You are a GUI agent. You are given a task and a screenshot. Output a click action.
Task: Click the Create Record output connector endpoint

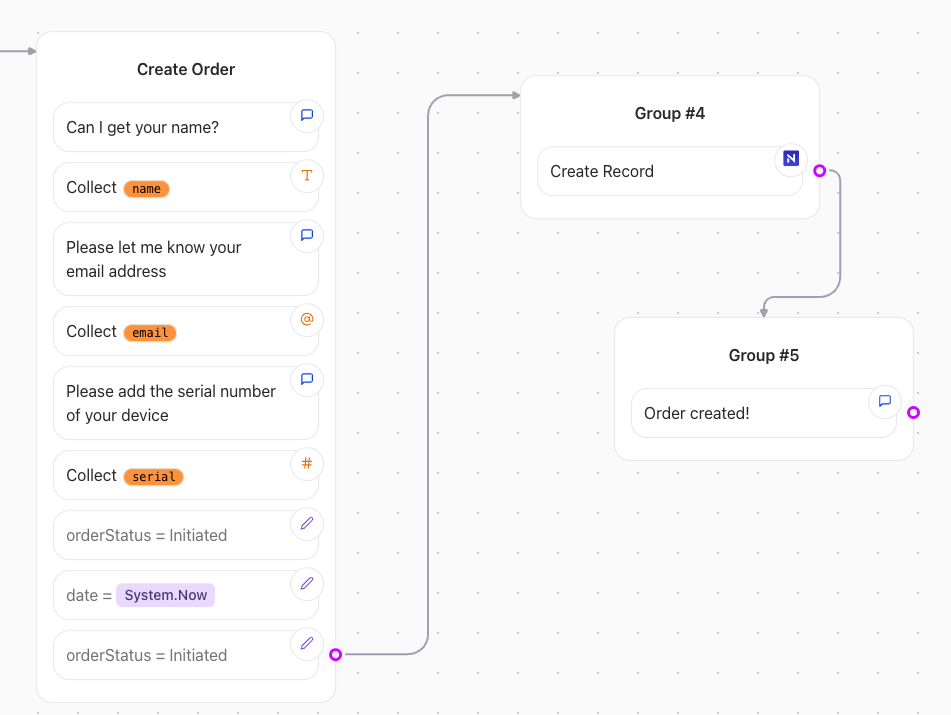click(x=819, y=170)
